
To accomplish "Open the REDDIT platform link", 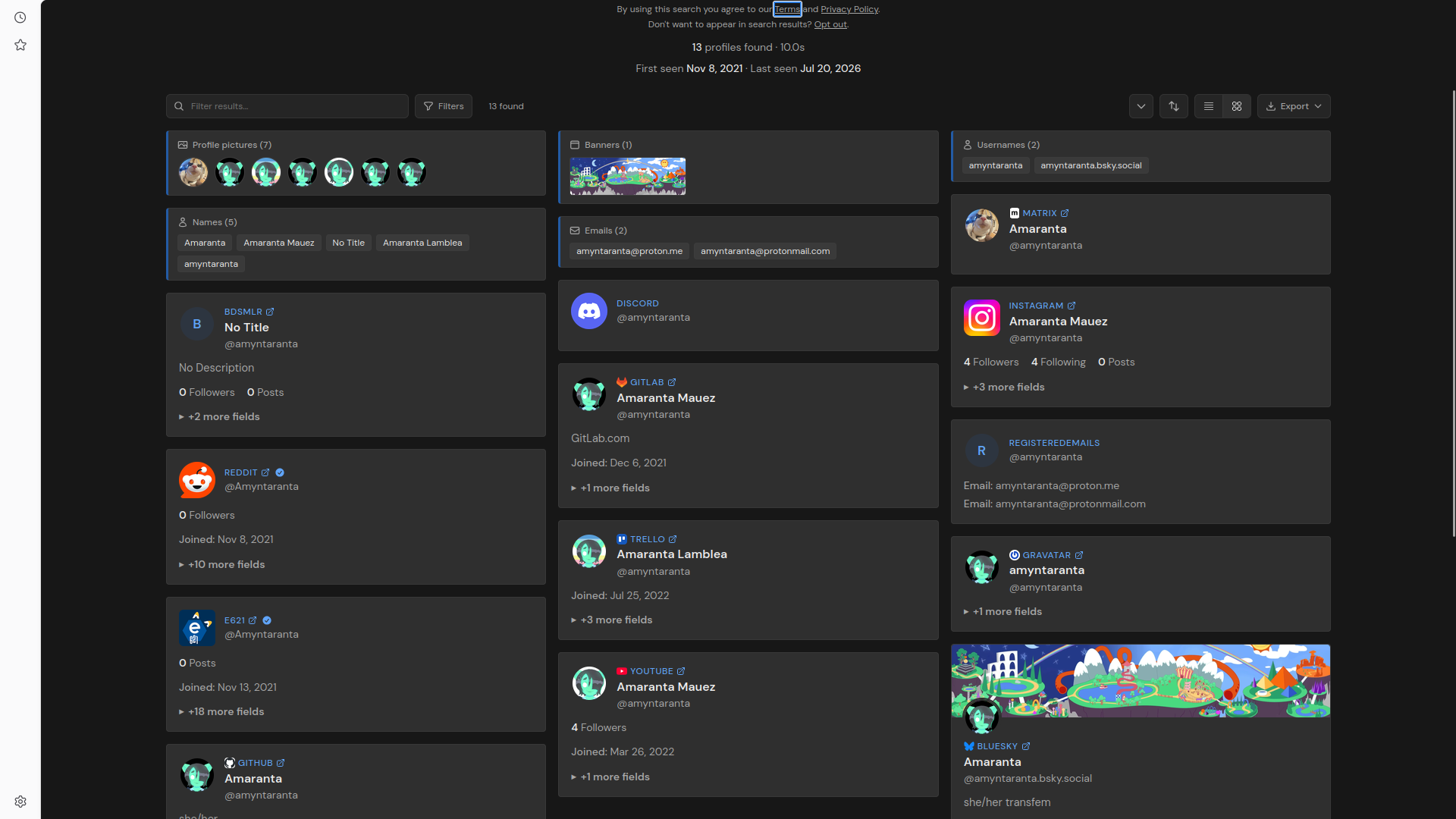I will click(241, 472).
